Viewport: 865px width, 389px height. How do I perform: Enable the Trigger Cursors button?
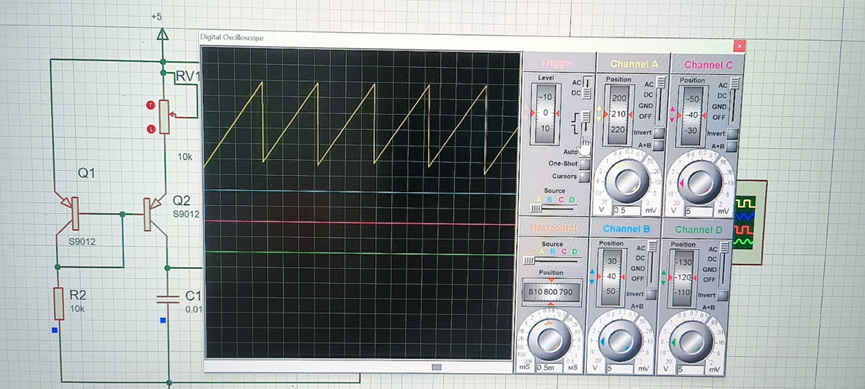point(584,177)
